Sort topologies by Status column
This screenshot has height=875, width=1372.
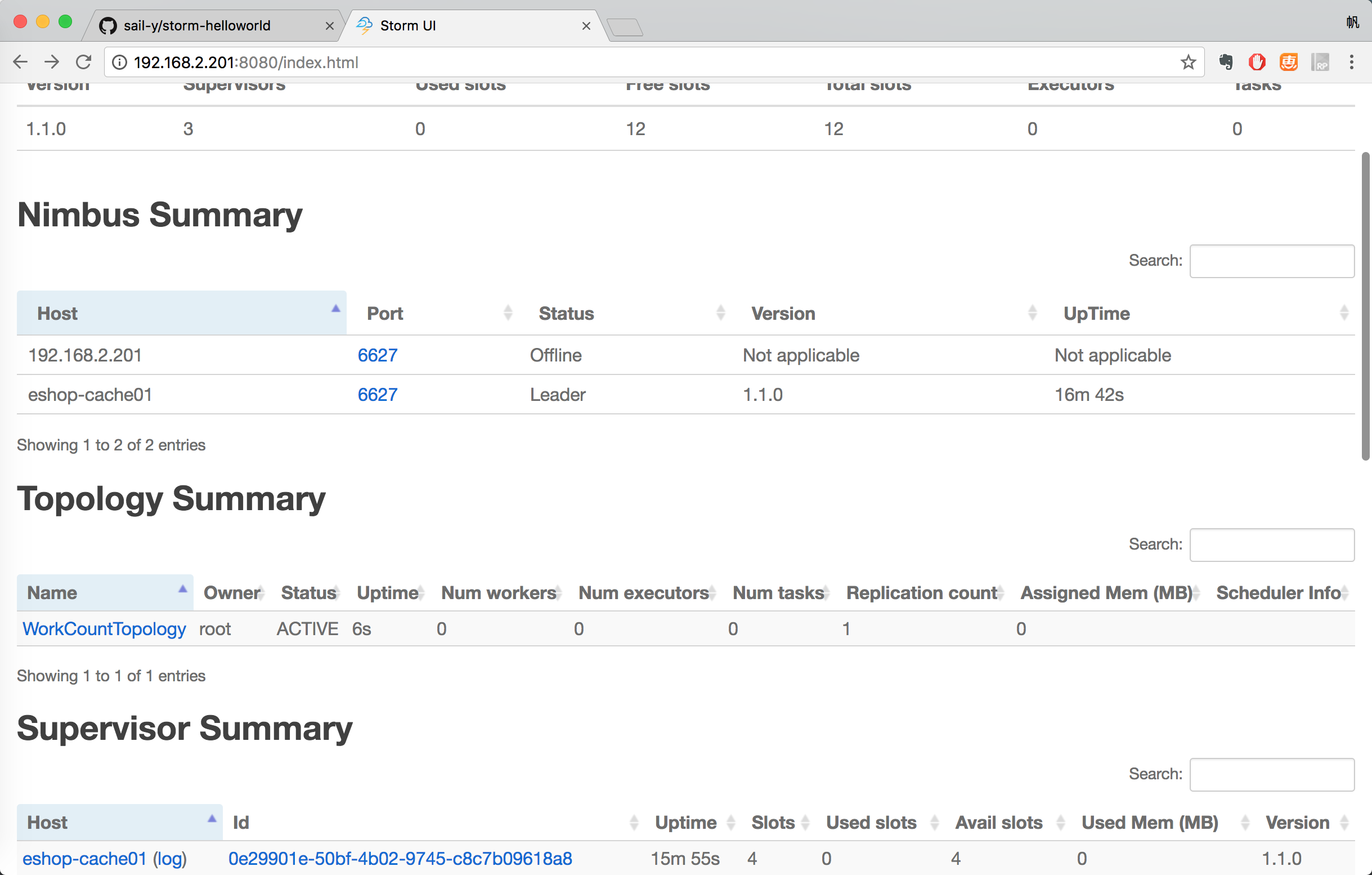click(x=308, y=593)
